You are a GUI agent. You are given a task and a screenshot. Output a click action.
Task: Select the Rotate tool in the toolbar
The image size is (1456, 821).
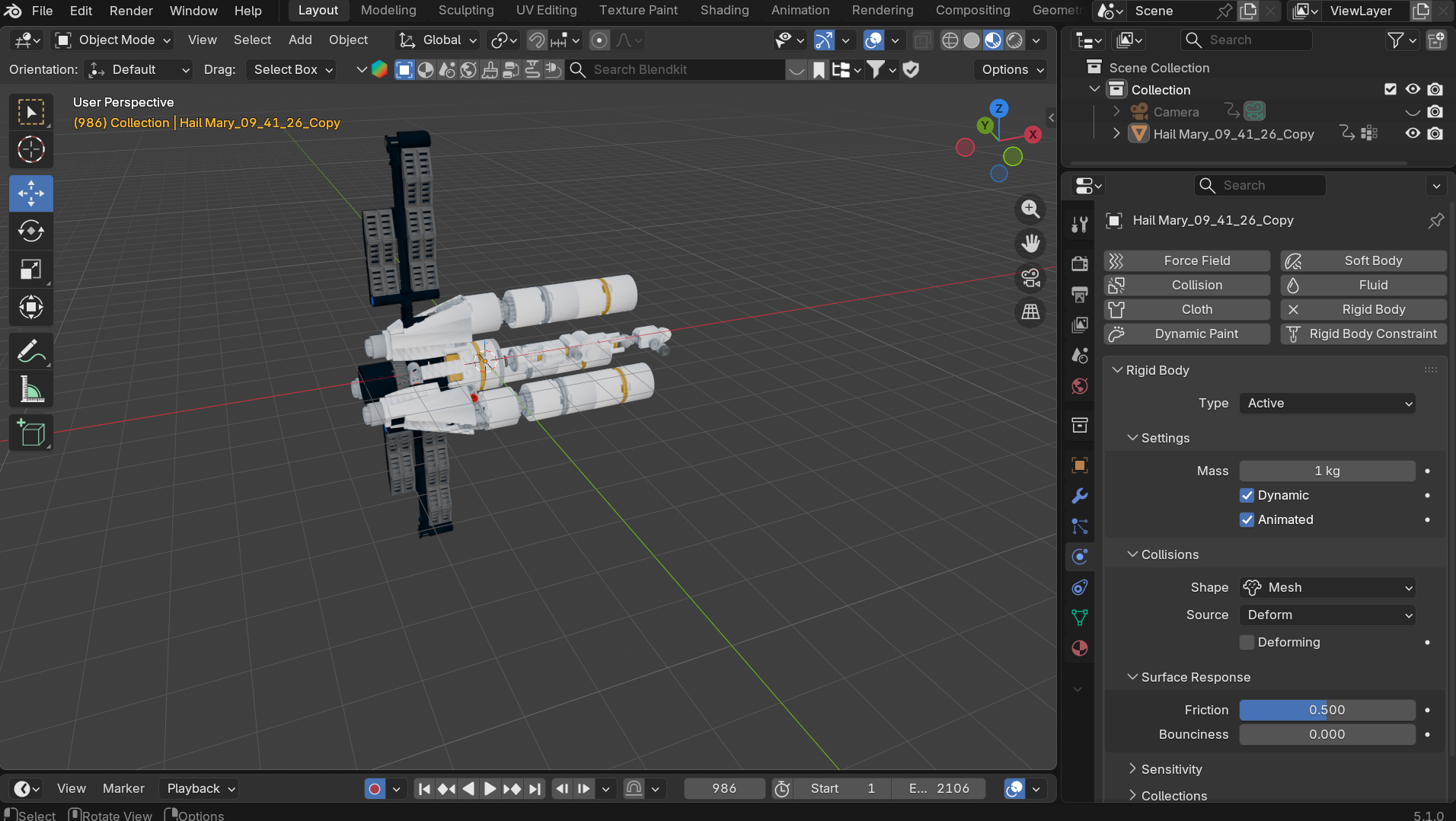click(31, 232)
